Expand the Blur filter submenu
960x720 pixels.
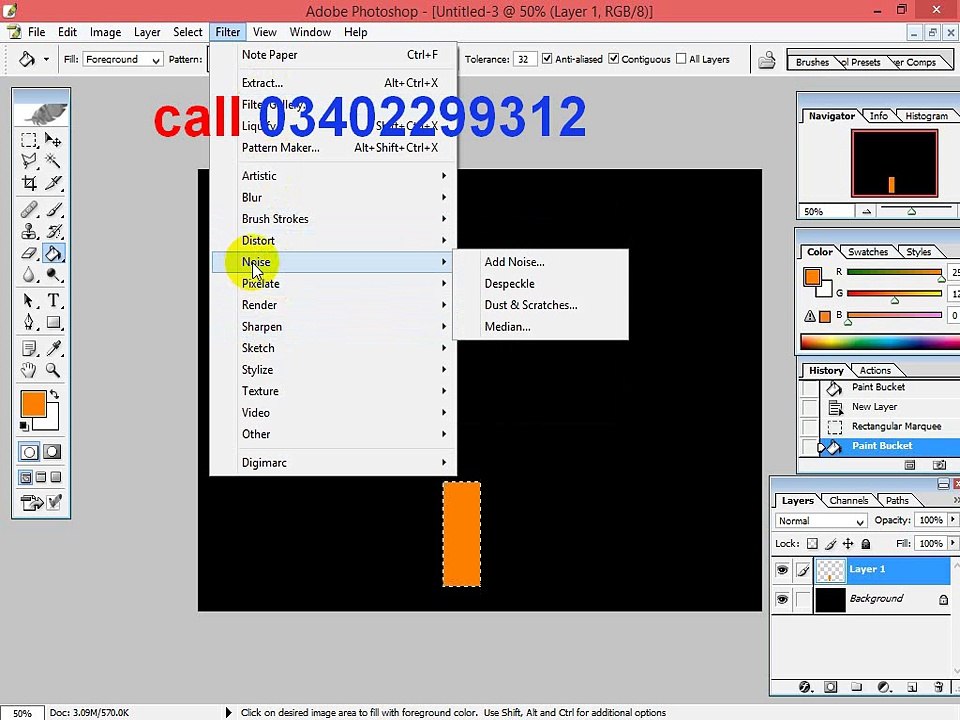(x=334, y=197)
